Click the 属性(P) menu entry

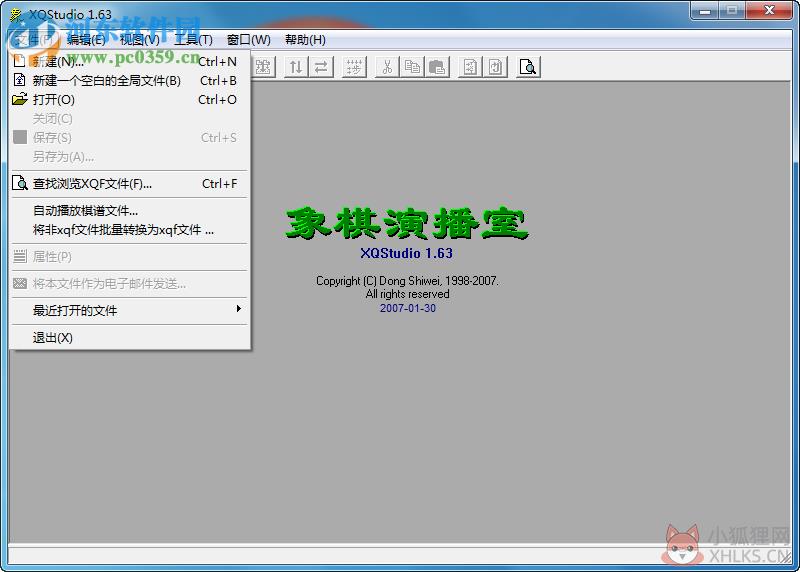click(x=130, y=256)
